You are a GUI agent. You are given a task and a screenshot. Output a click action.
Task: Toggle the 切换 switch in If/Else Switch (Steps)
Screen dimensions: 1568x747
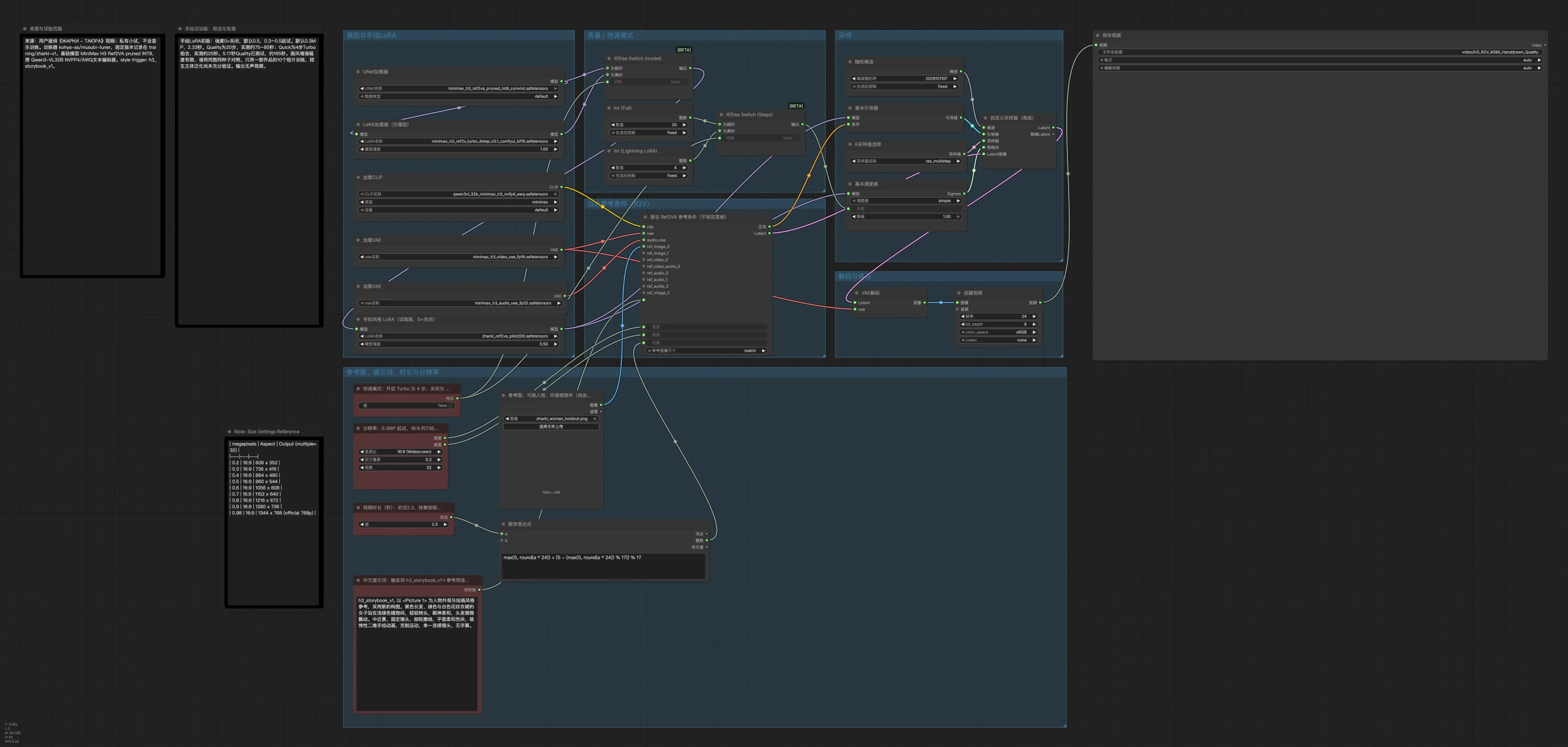(760, 138)
